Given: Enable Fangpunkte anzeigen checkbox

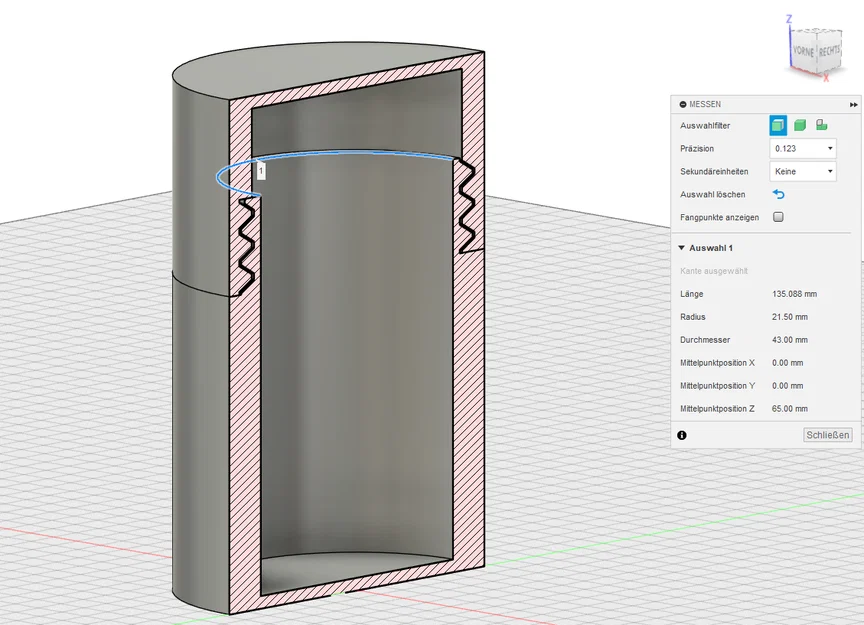Looking at the screenshot, I should click(778, 217).
